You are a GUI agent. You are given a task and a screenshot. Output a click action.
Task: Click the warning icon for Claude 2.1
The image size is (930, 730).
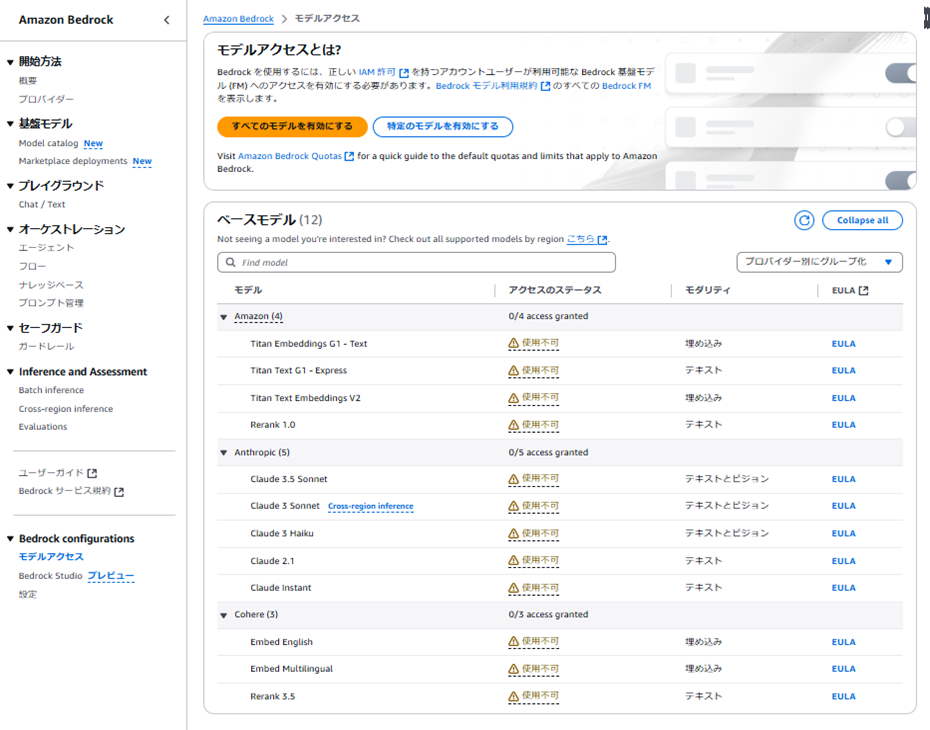click(514, 561)
